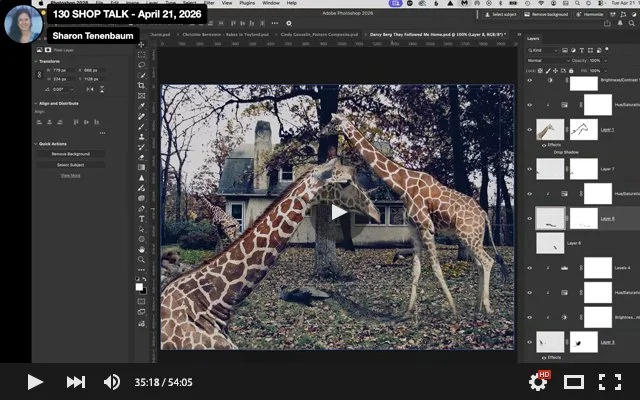Select the Layer 8 mask thumbnail
Screen dimensions: 640x400
coord(584,218)
